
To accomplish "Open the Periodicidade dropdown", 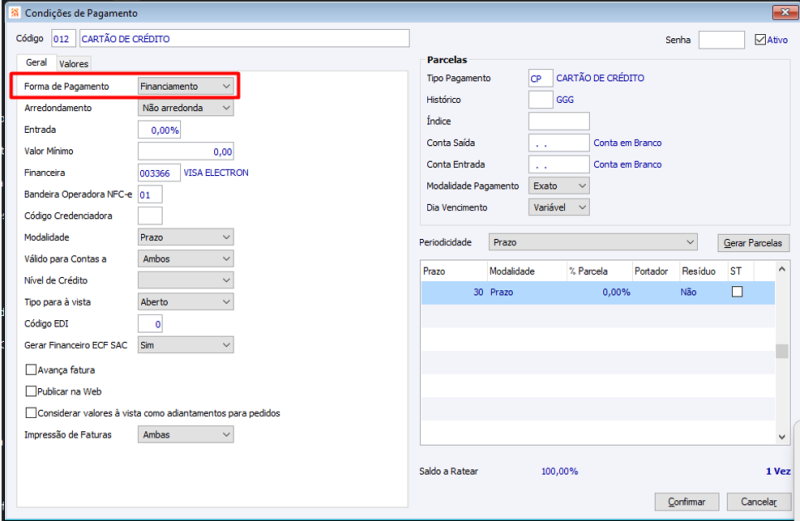I will (593, 242).
